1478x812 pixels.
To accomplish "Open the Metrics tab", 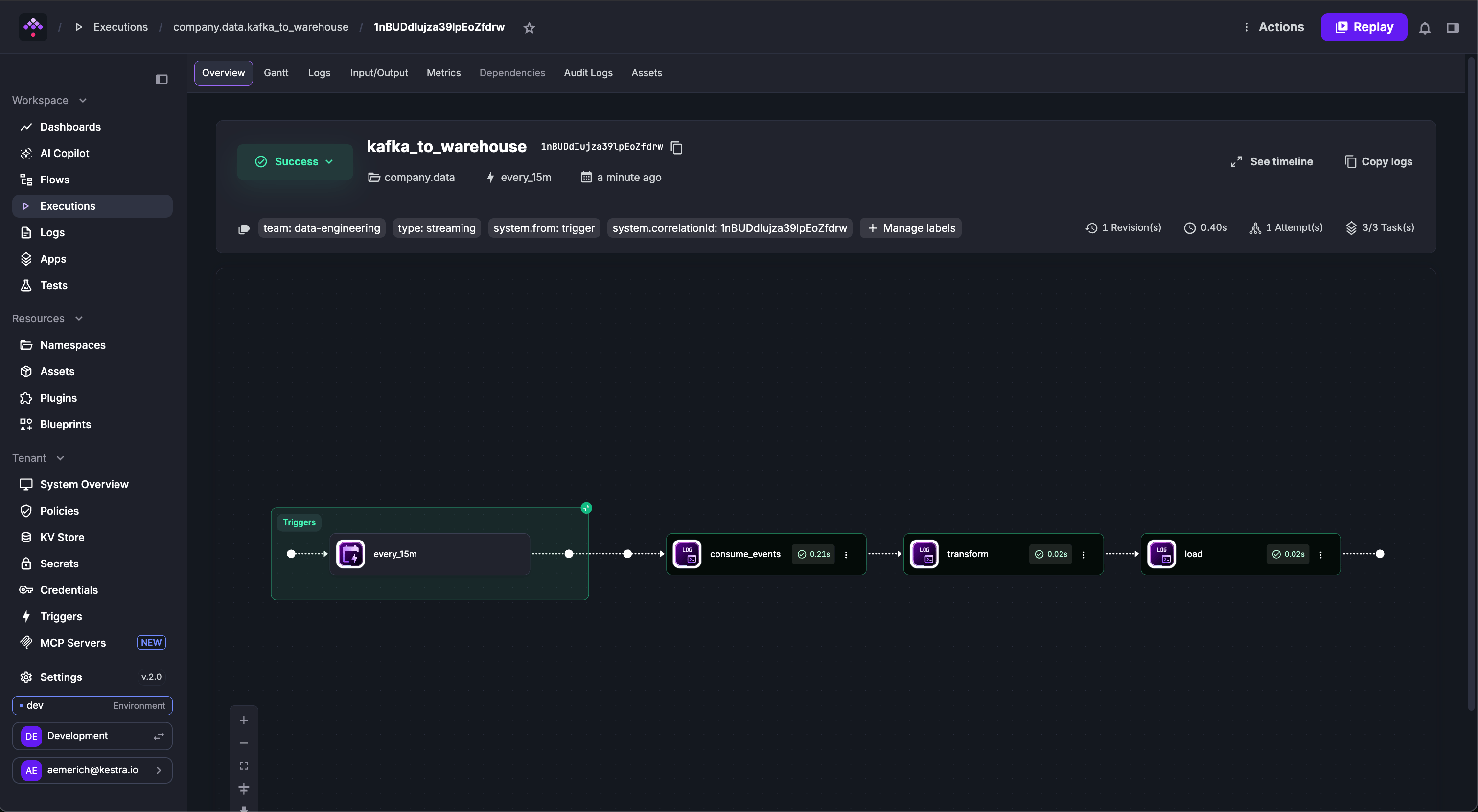I will [x=443, y=73].
